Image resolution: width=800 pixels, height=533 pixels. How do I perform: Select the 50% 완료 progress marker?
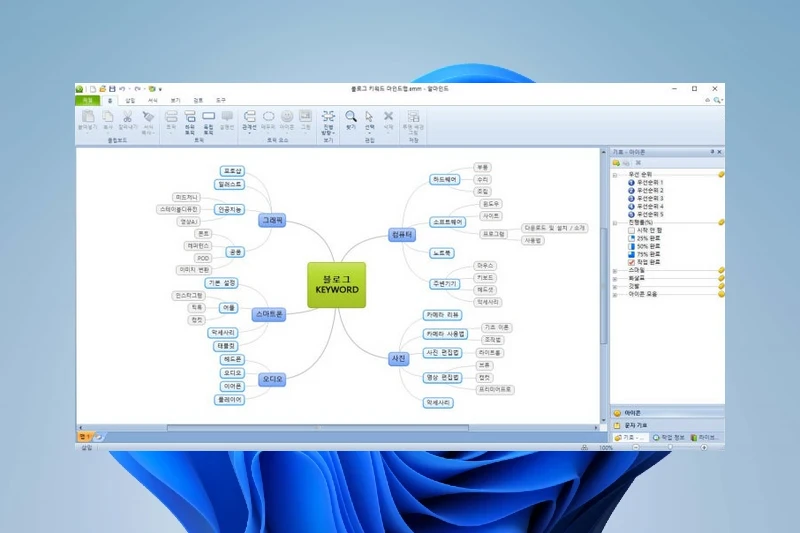[630, 246]
